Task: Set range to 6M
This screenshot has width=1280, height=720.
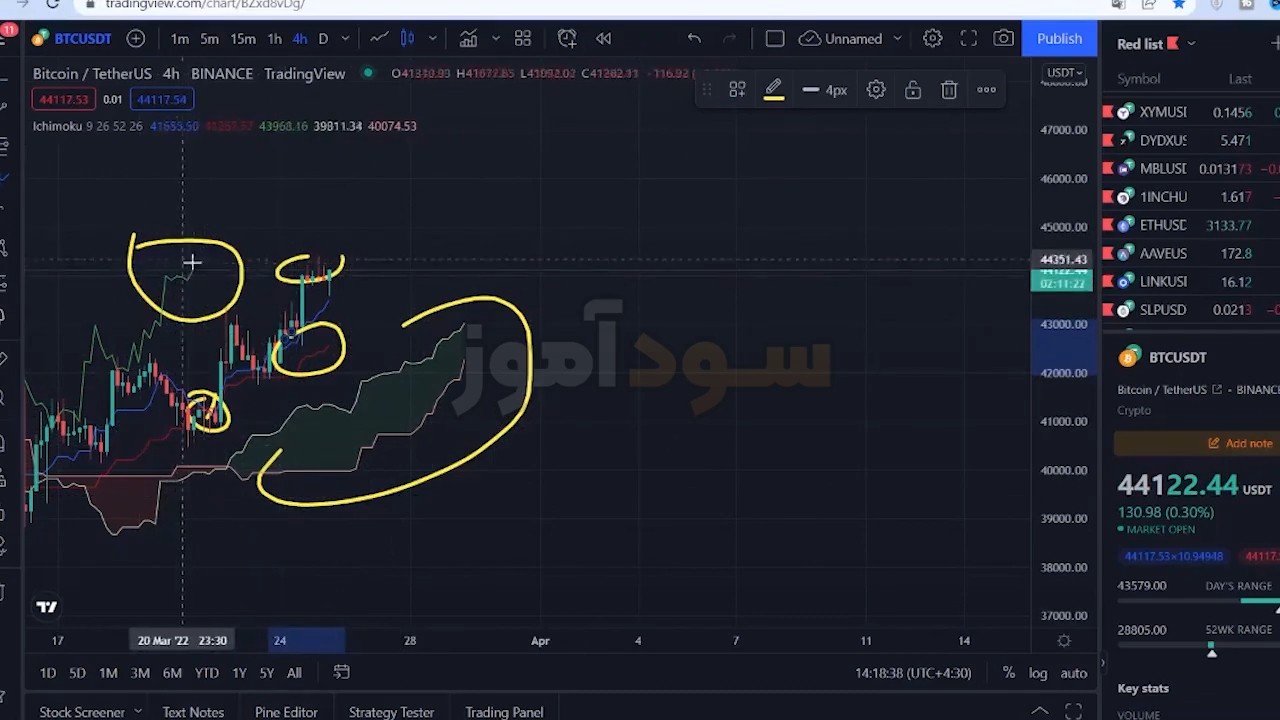Action: pyautogui.click(x=172, y=673)
